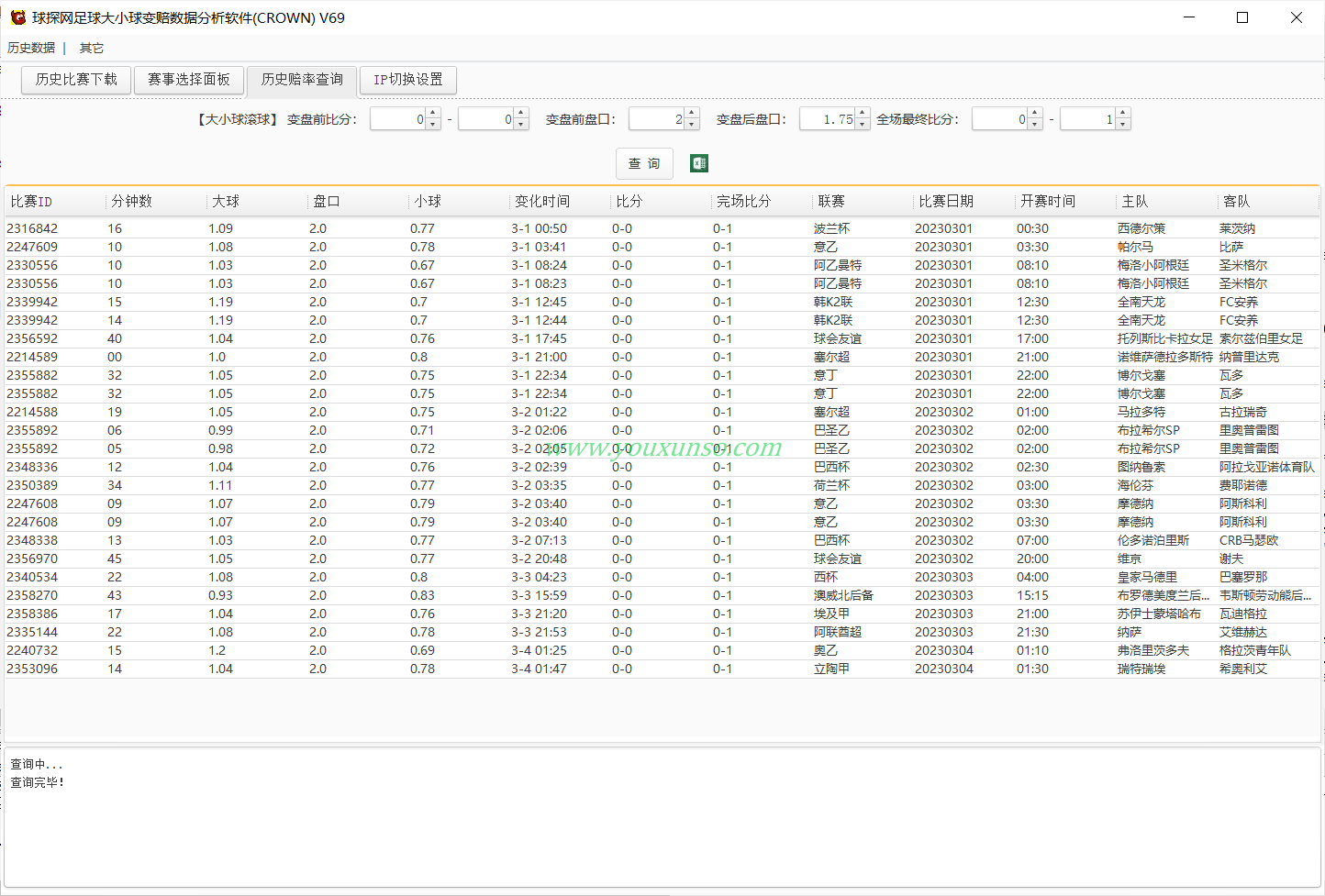1325x896 pixels.
Task: Select row with match ID 2350389
Action: tap(662, 485)
